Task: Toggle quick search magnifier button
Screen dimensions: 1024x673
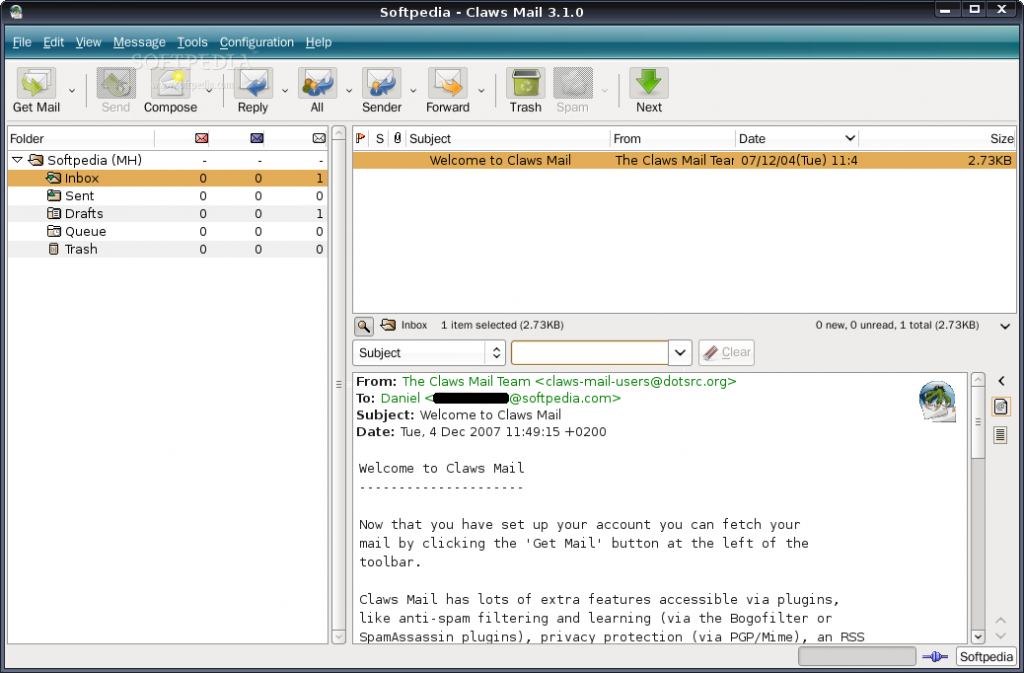Action: pyautogui.click(x=364, y=326)
